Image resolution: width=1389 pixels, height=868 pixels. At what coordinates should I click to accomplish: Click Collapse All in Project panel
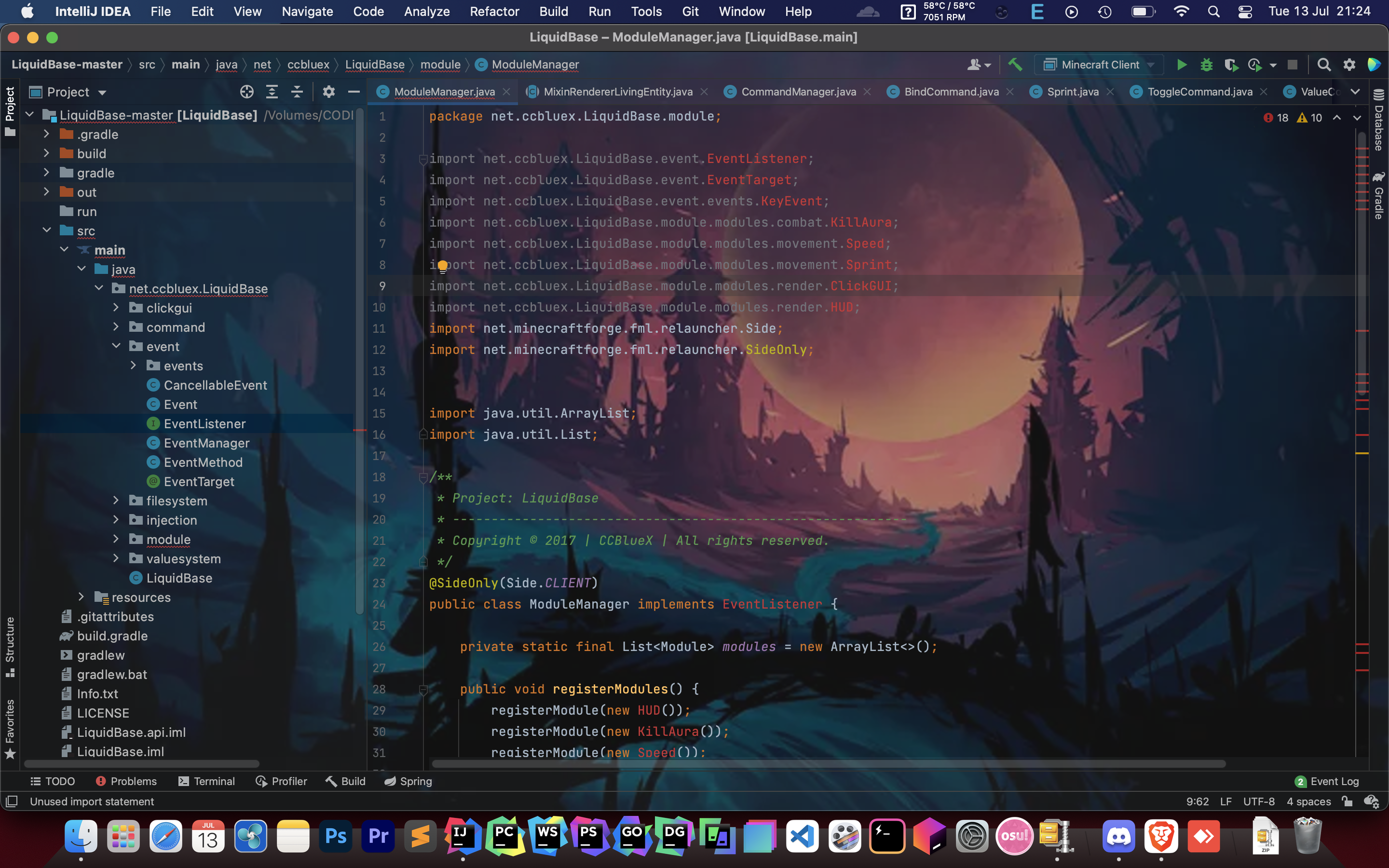(297, 92)
